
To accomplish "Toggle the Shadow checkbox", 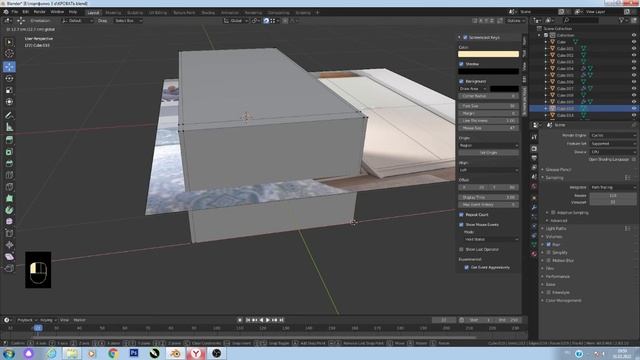I will click(x=461, y=64).
